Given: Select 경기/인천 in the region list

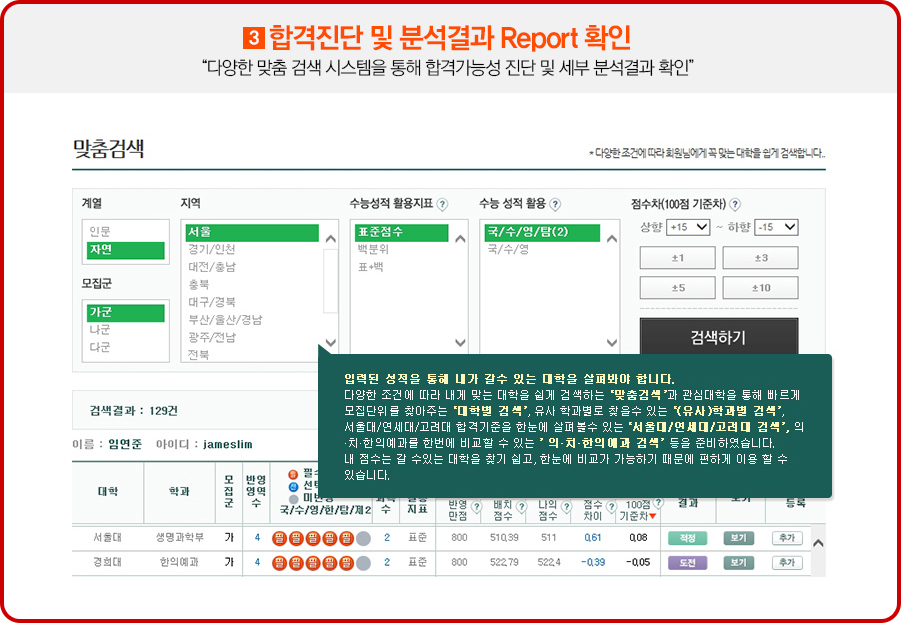Looking at the screenshot, I should [212, 249].
